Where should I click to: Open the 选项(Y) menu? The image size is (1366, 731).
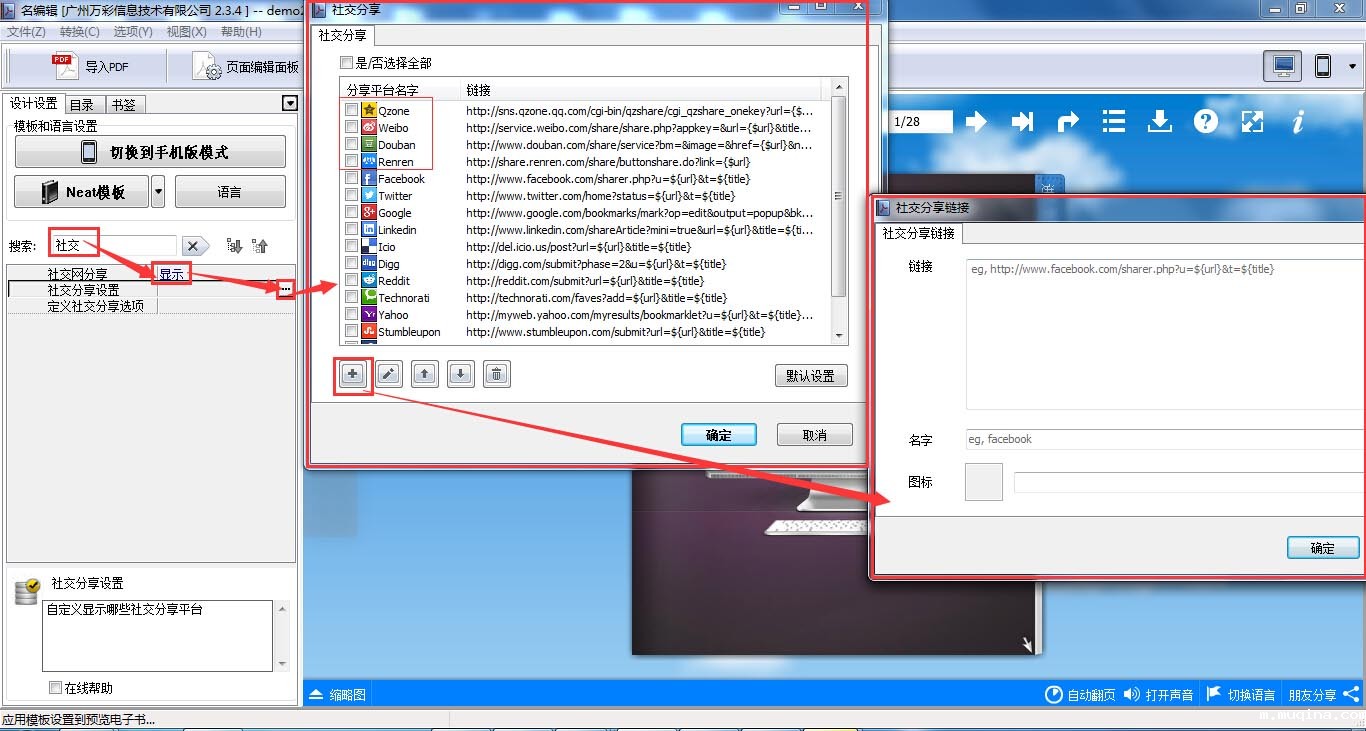pos(133,32)
